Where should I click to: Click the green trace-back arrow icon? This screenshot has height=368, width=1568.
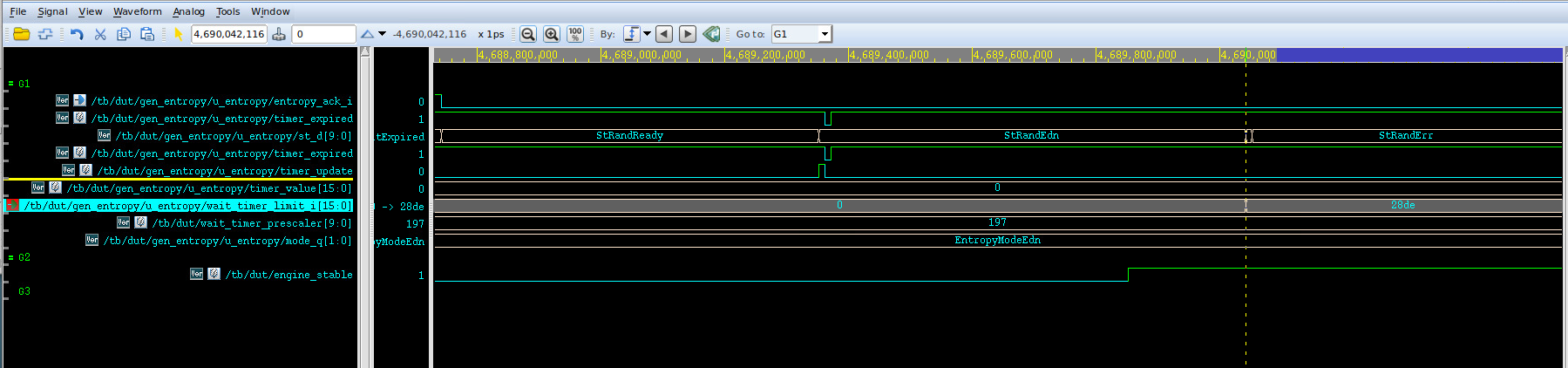[711, 34]
